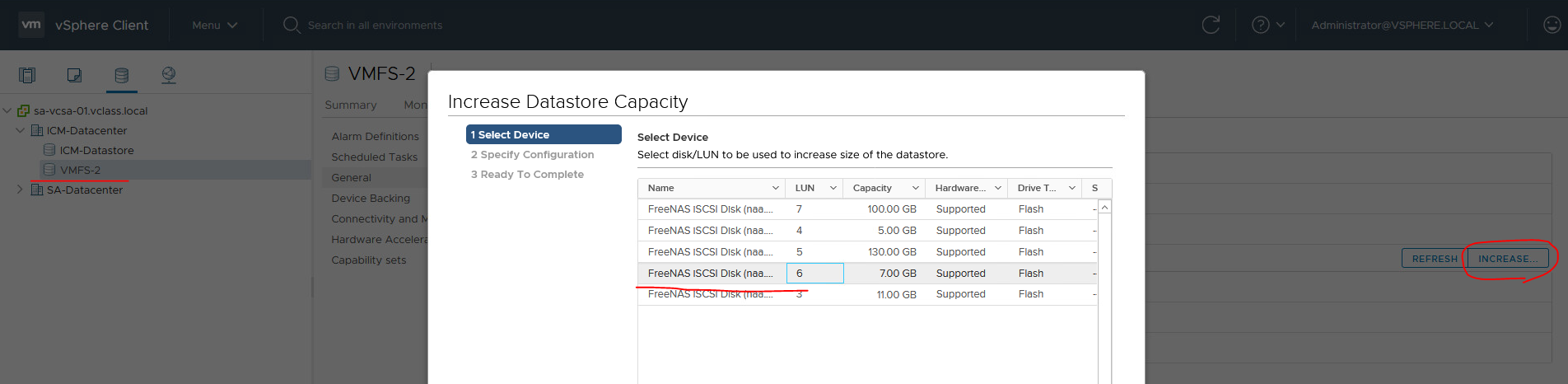Image resolution: width=1568 pixels, height=384 pixels.
Task: Select the 100.00 GB LUN 7 disk row
Action: (x=867, y=209)
